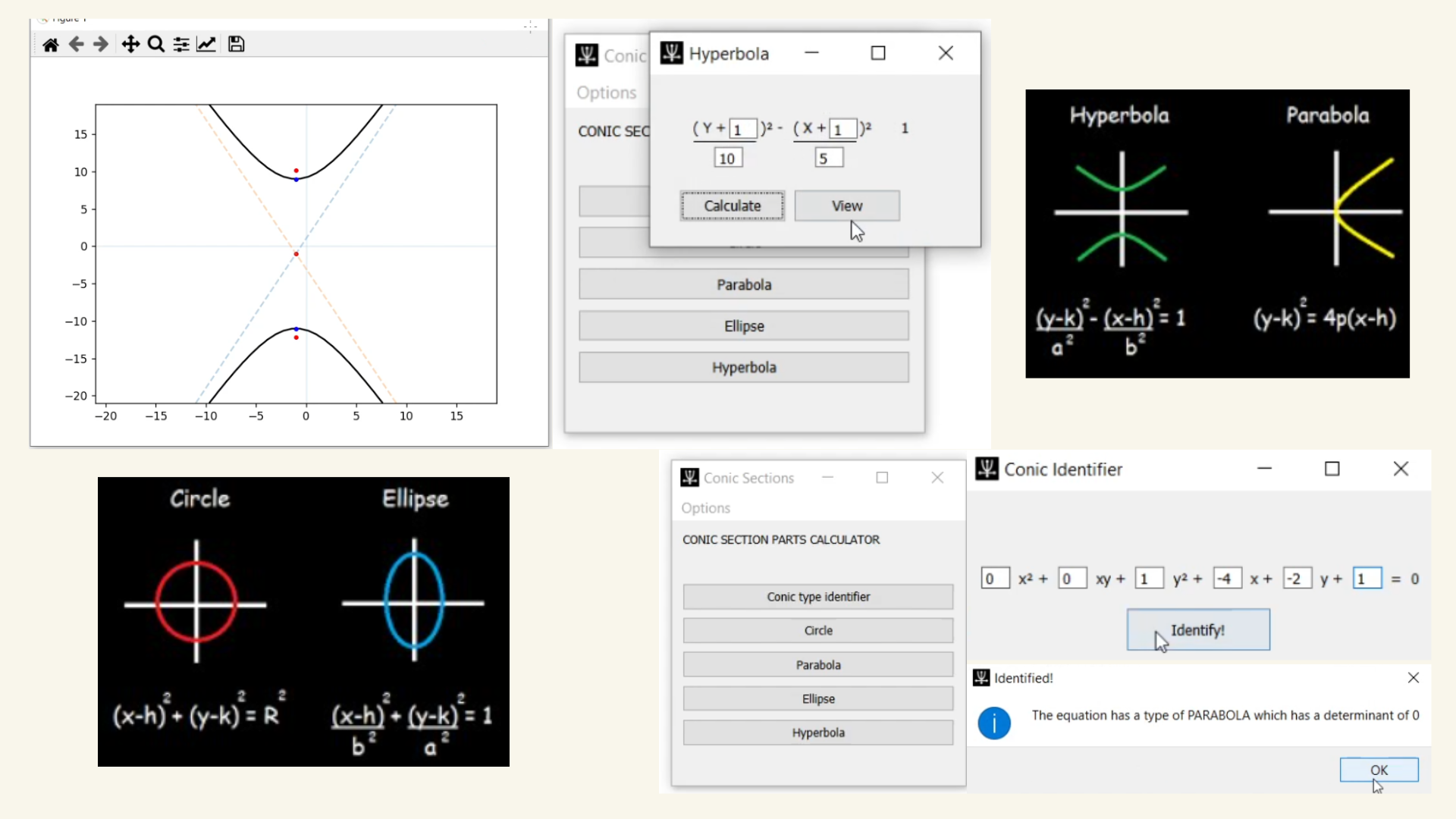Image resolution: width=1456 pixels, height=819 pixels.
Task: Click the x² coefficient input field
Action: click(x=994, y=579)
